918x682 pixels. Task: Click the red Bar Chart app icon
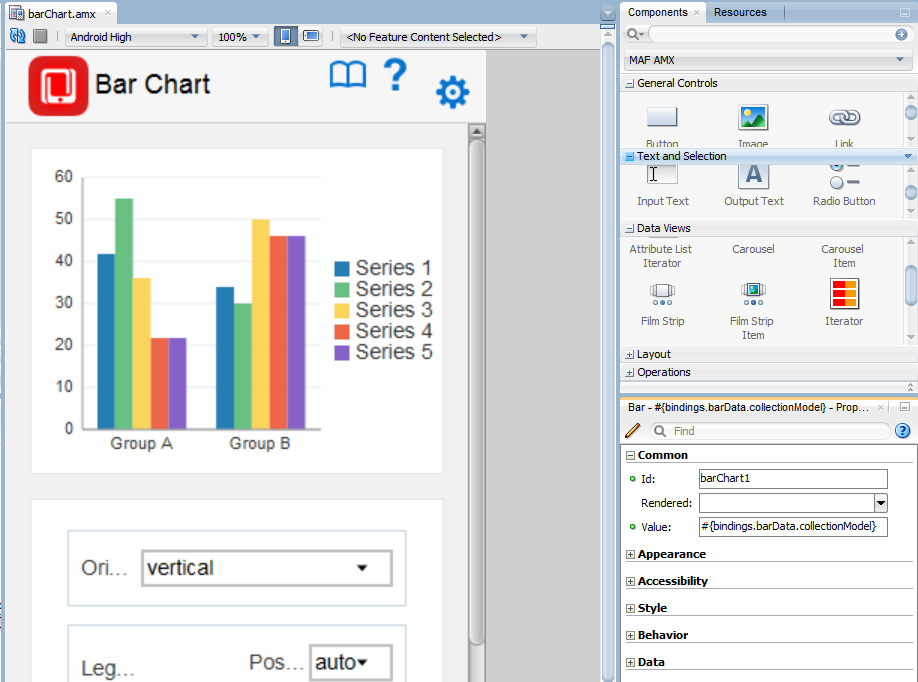coord(59,86)
